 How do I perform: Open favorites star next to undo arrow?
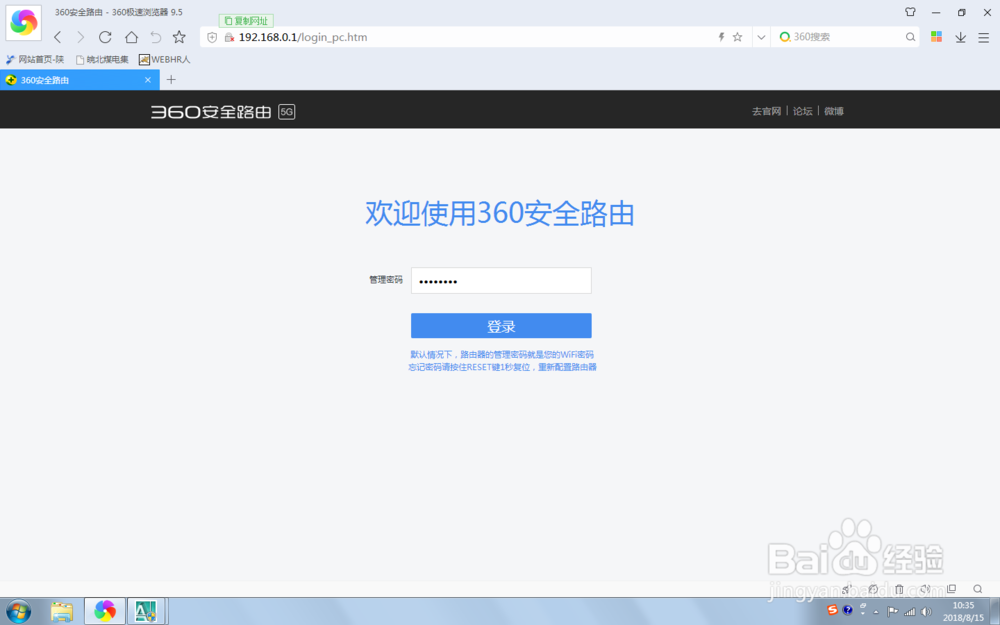pyautogui.click(x=179, y=37)
